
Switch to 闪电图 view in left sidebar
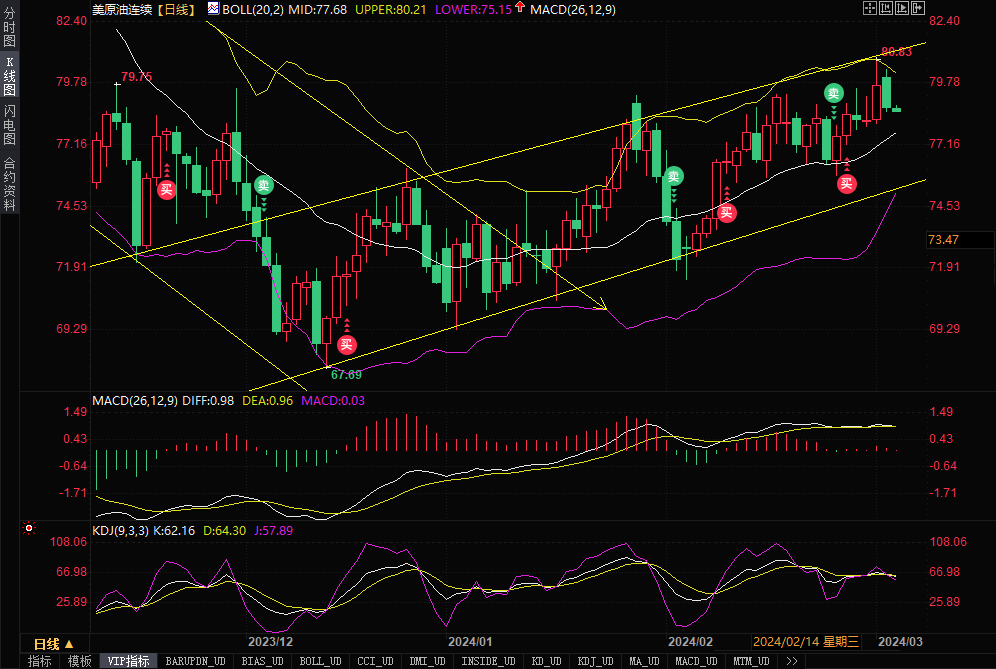(9, 125)
